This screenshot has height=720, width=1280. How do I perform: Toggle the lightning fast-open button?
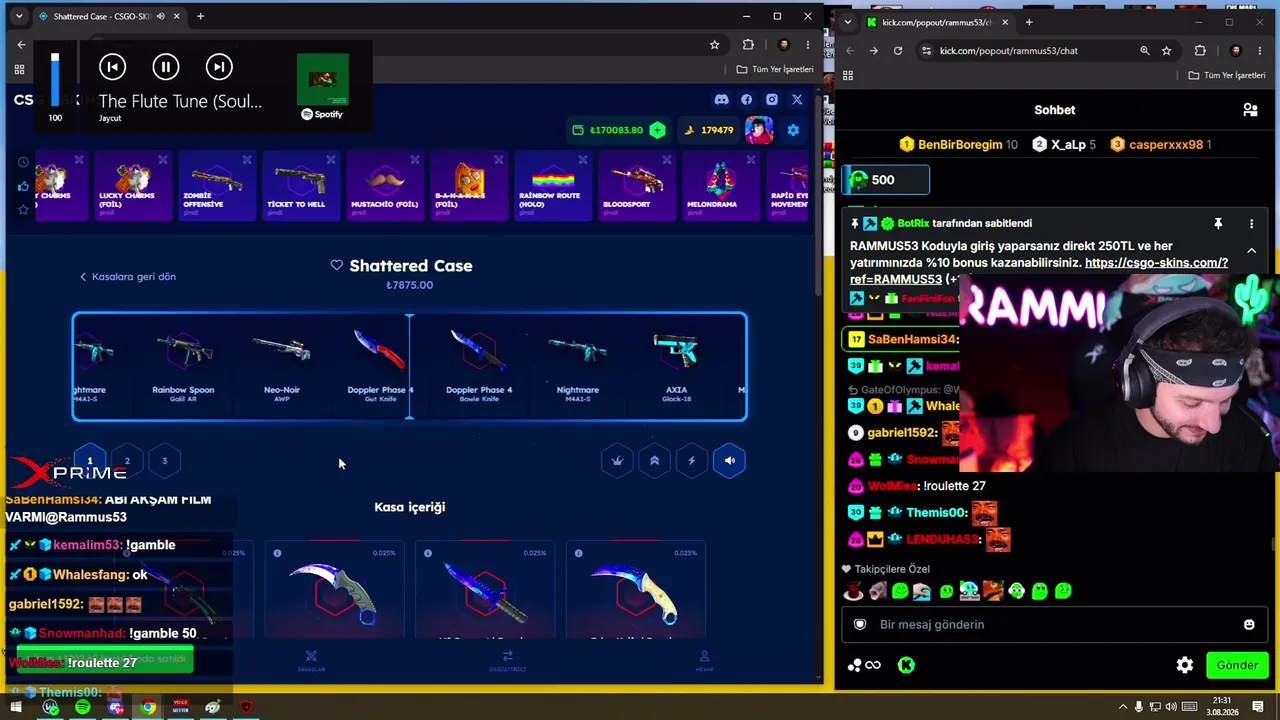[692, 461]
